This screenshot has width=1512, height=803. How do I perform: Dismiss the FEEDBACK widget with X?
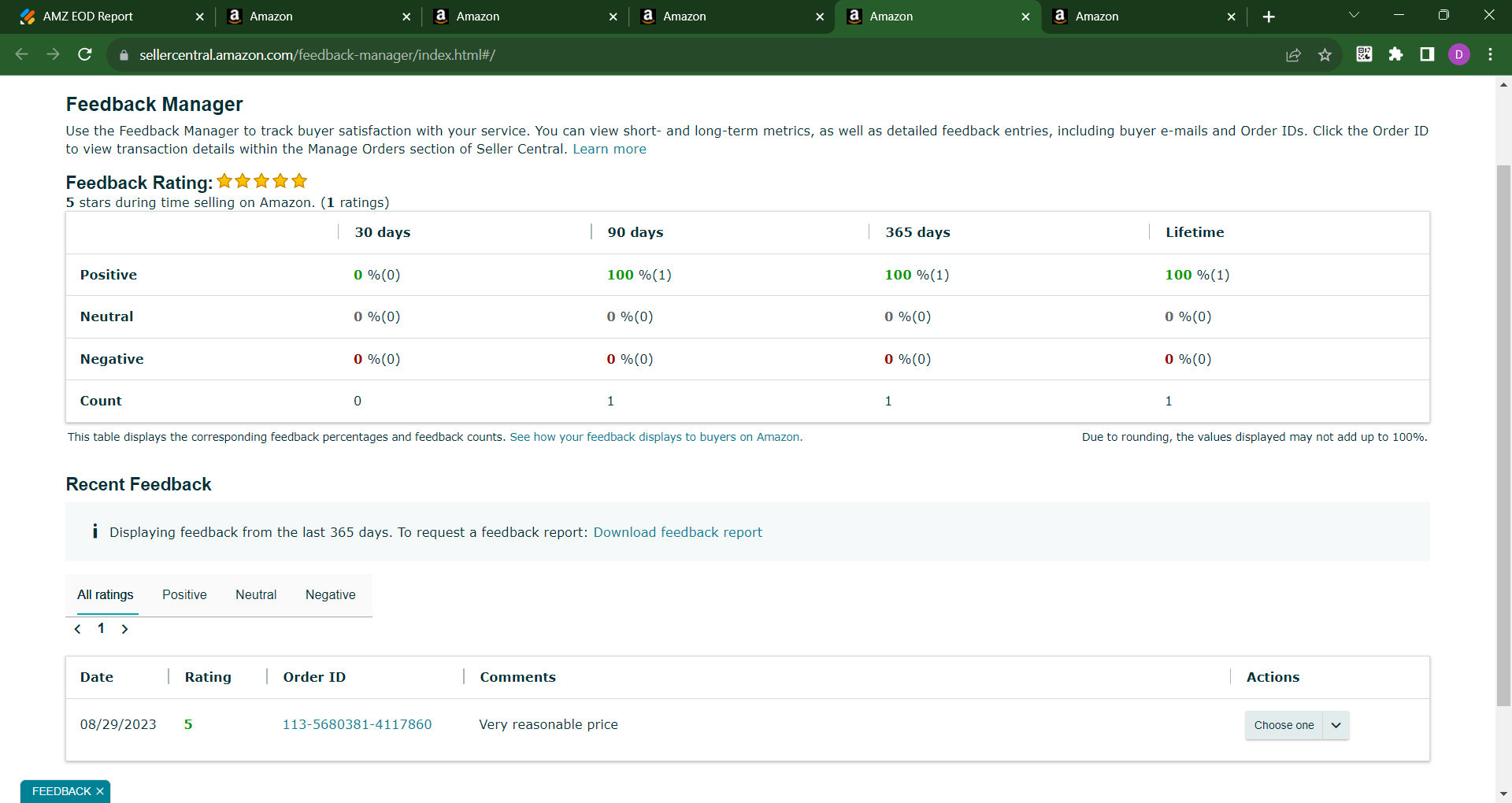point(100,791)
